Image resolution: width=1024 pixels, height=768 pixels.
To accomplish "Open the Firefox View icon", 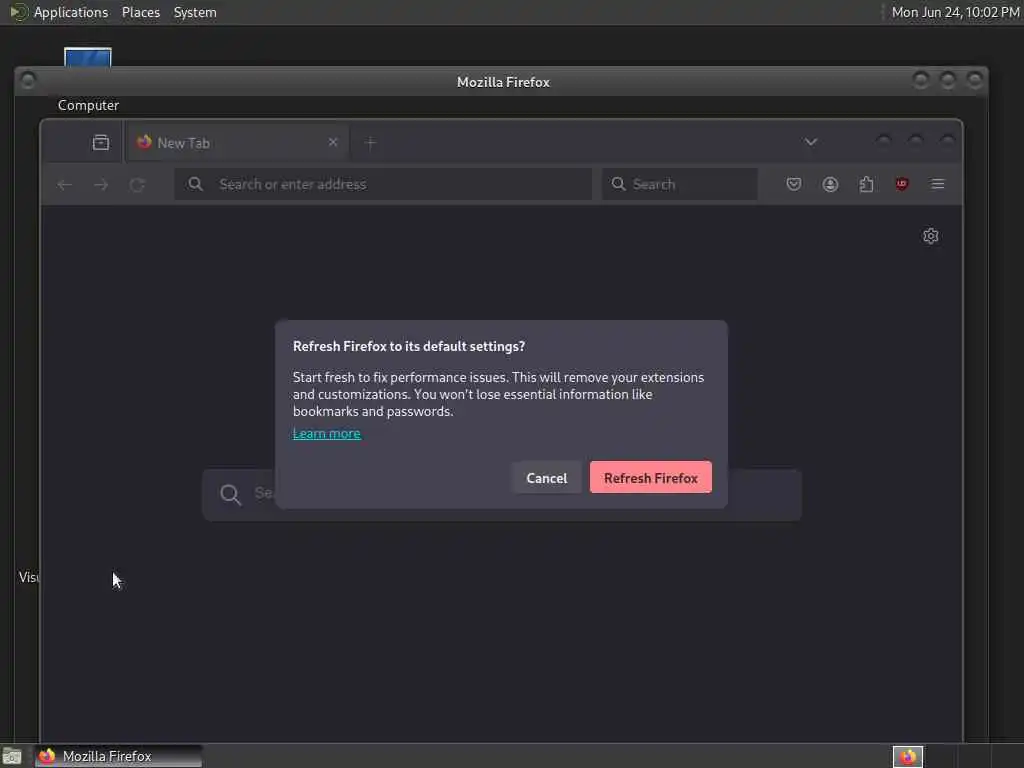I will [101, 142].
